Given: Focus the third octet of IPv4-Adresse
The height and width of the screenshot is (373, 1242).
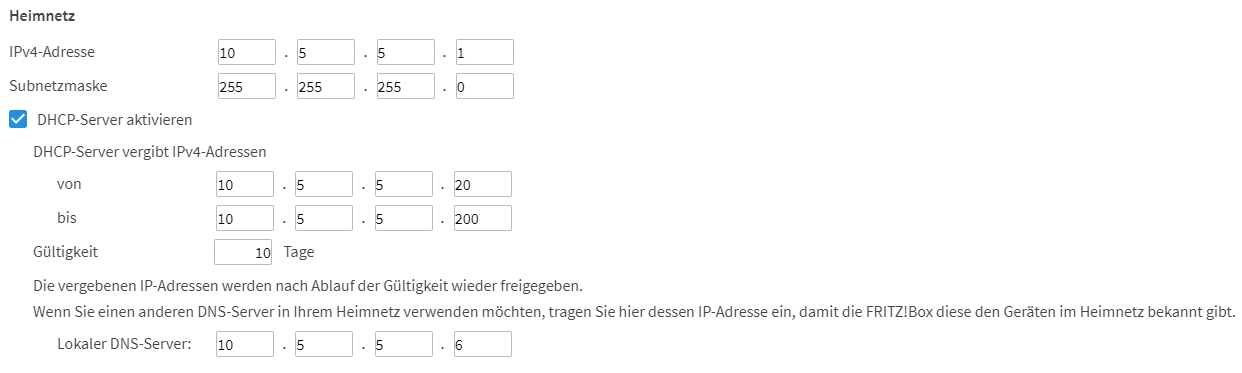Looking at the screenshot, I should click(x=405, y=52).
